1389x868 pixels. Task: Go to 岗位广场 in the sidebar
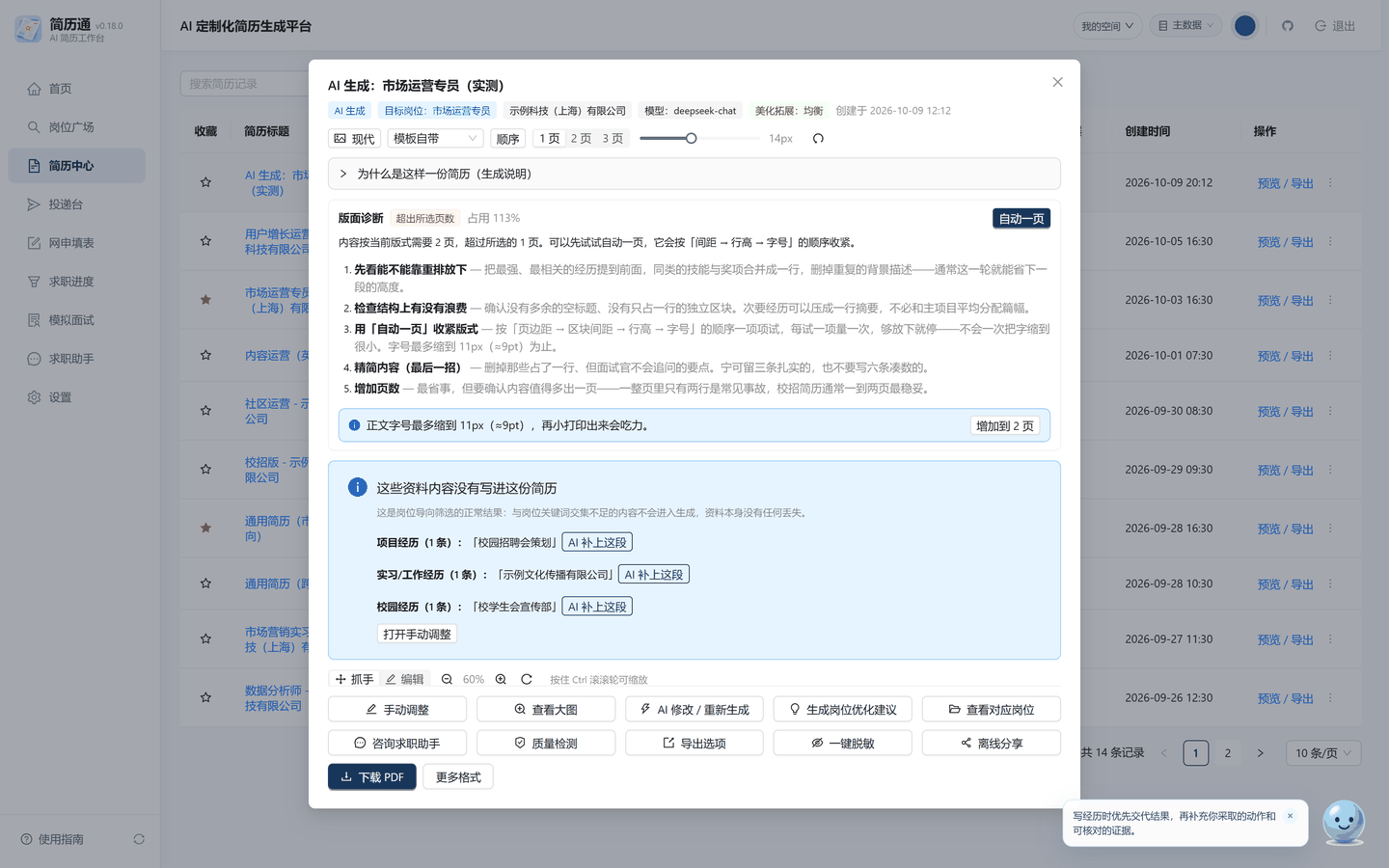point(76,127)
